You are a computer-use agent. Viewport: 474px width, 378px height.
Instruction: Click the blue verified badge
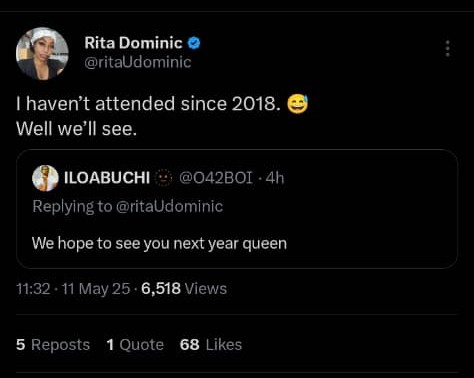tap(194, 43)
